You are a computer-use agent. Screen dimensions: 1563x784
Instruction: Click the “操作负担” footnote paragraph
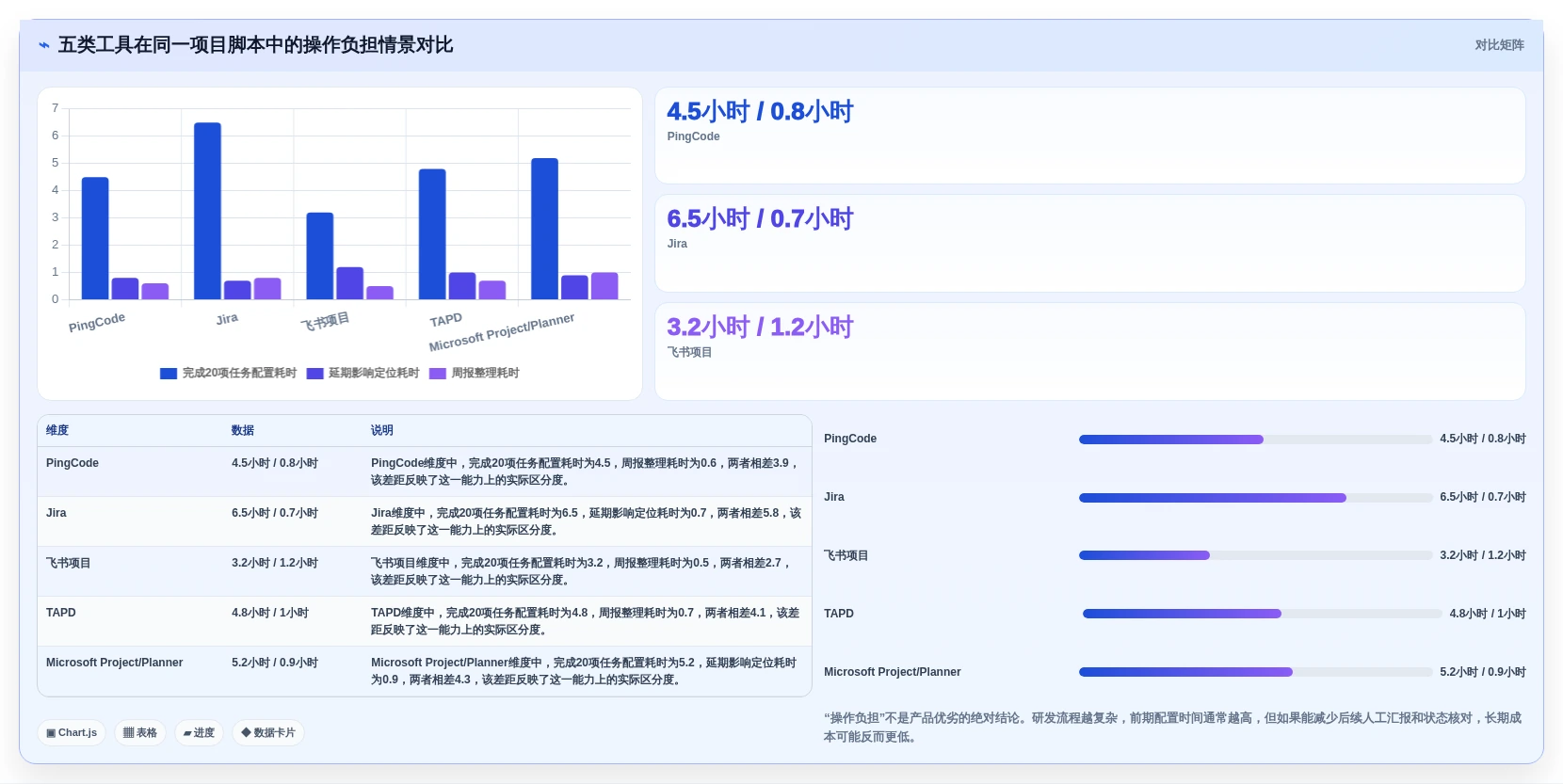coord(1172,728)
